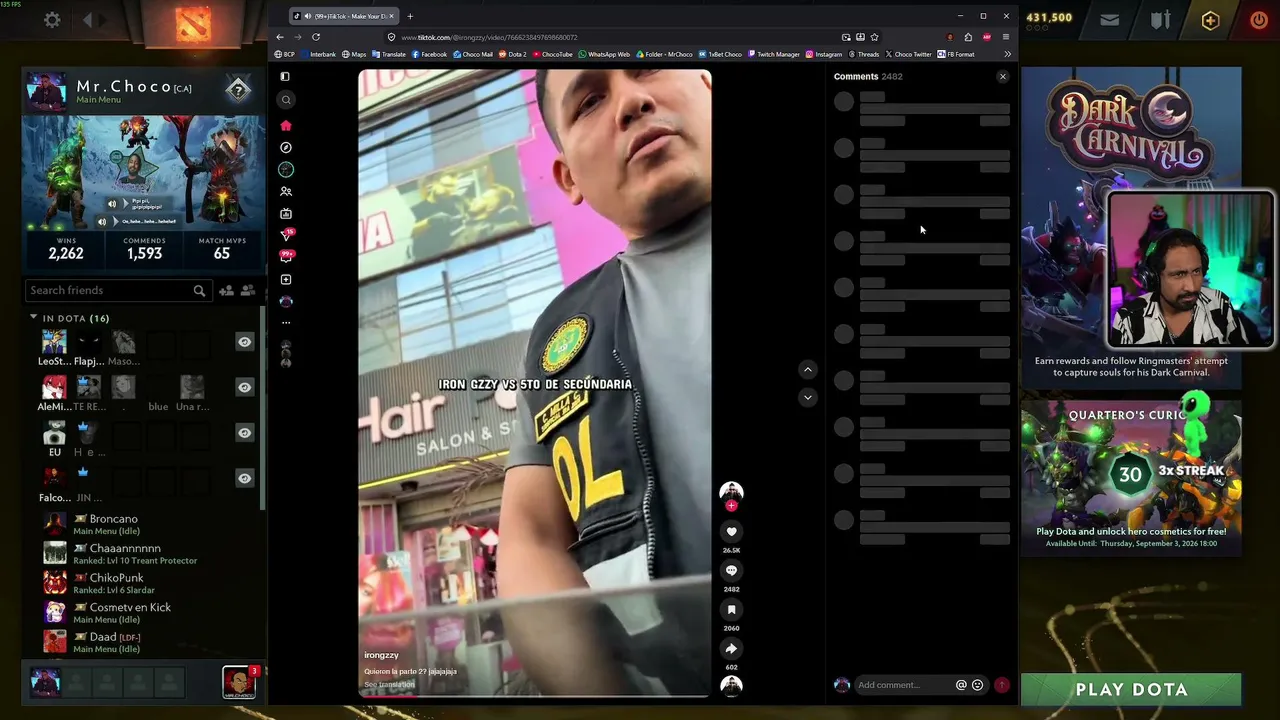Go to the previous video with up chevron

point(808,370)
